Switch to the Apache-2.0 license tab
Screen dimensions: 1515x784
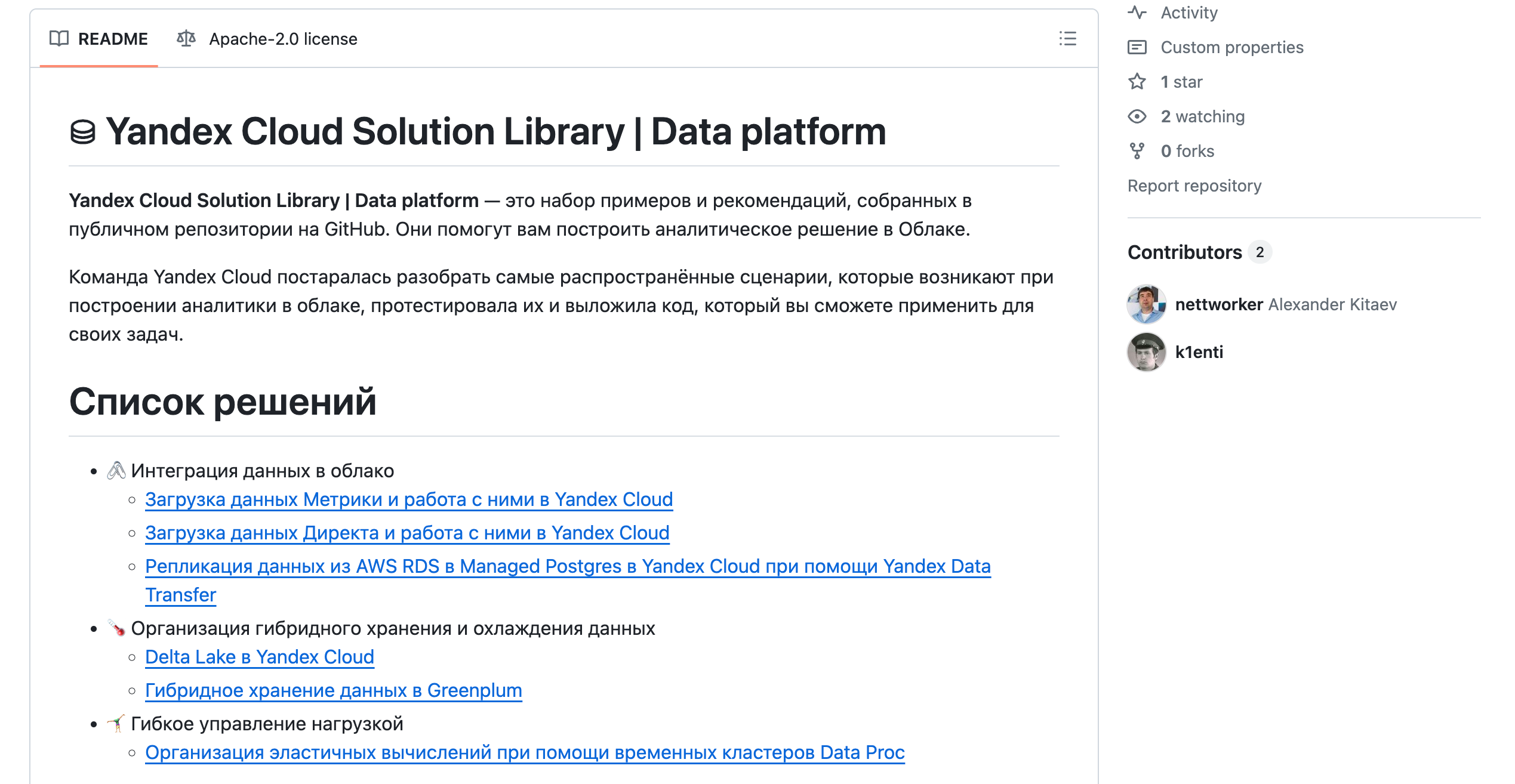click(x=282, y=39)
